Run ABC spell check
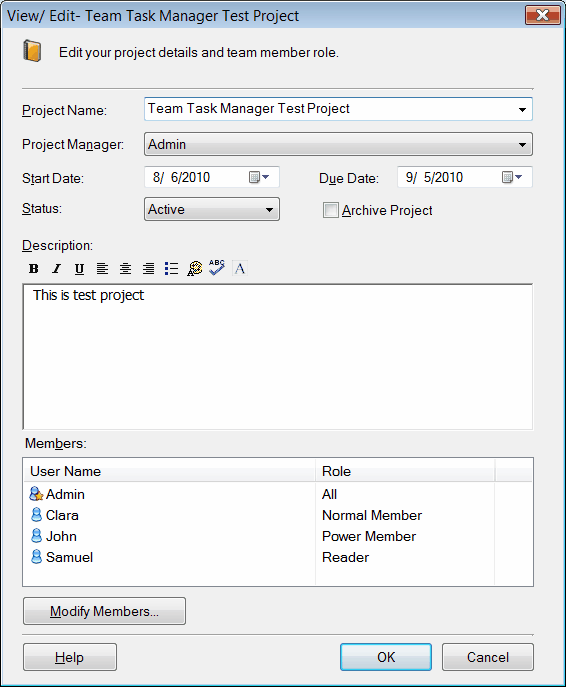This screenshot has height=687, width=566. click(217, 268)
